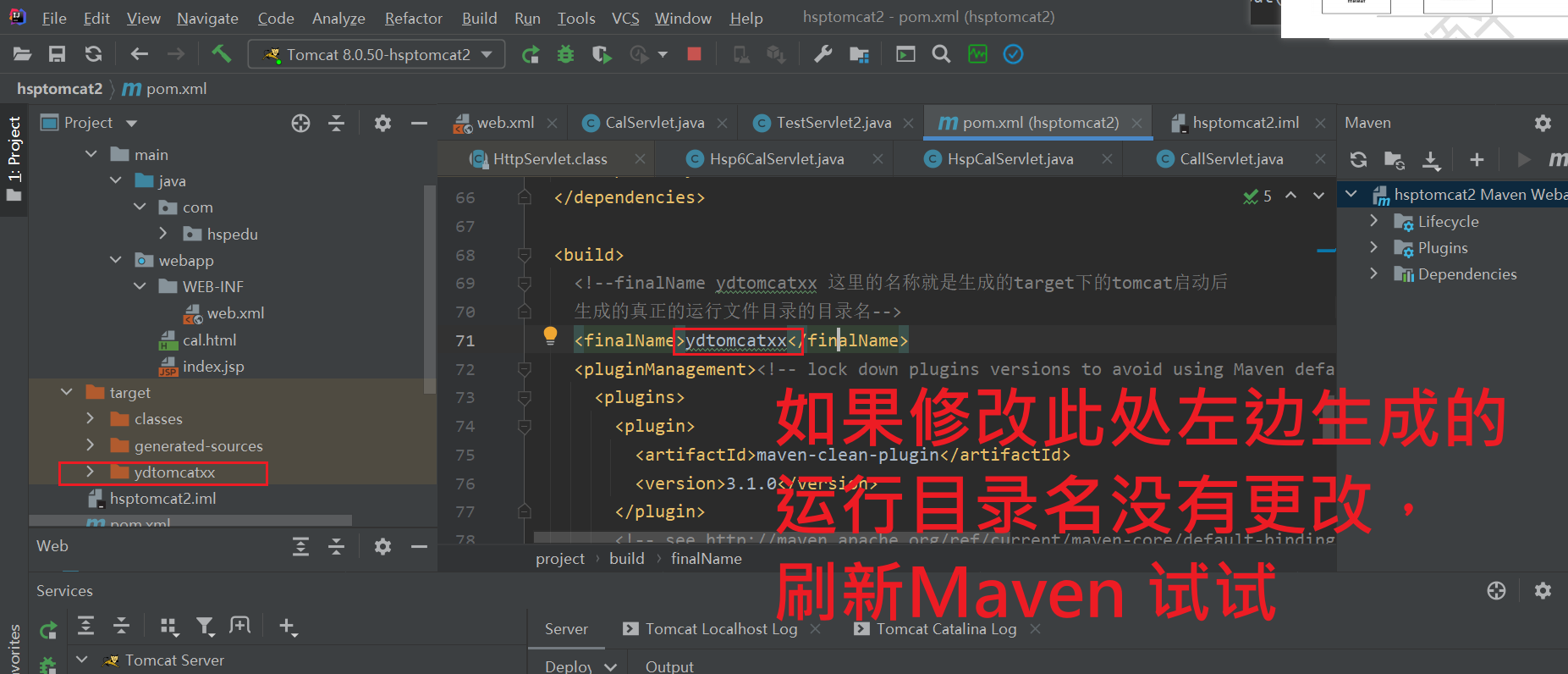The width and height of the screenshot is (1568, 674).
Task: Go to previous highlighted problem arrow
Action: tap(1291, 196)
